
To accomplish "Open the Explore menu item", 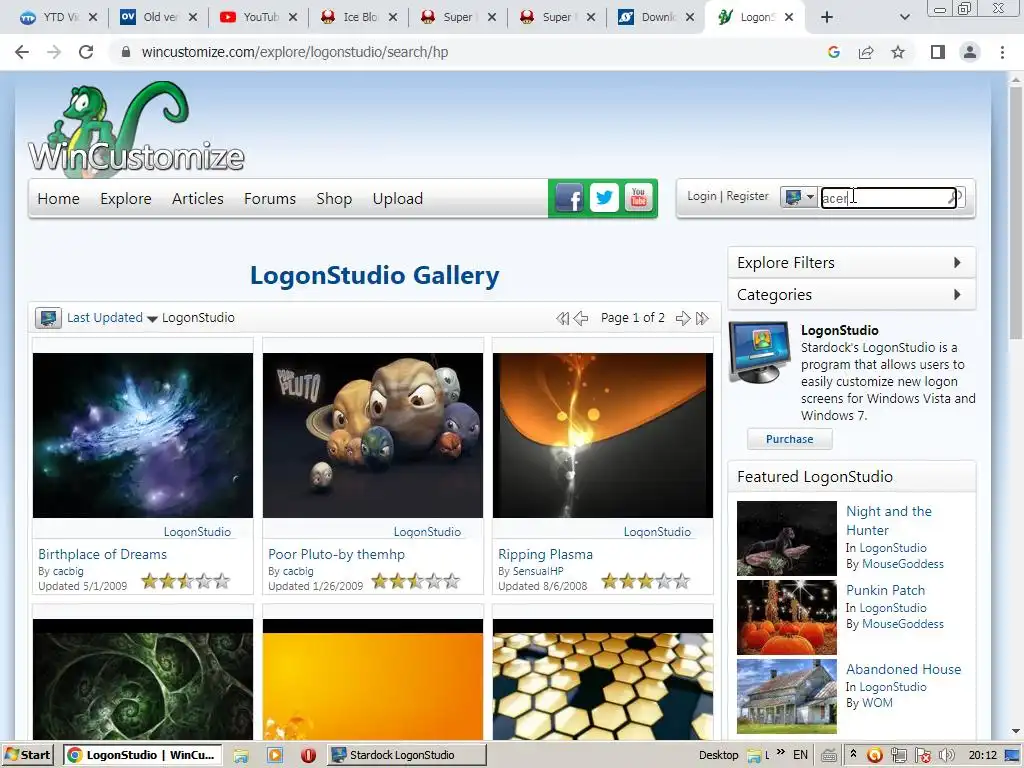I will pos(126,199).
